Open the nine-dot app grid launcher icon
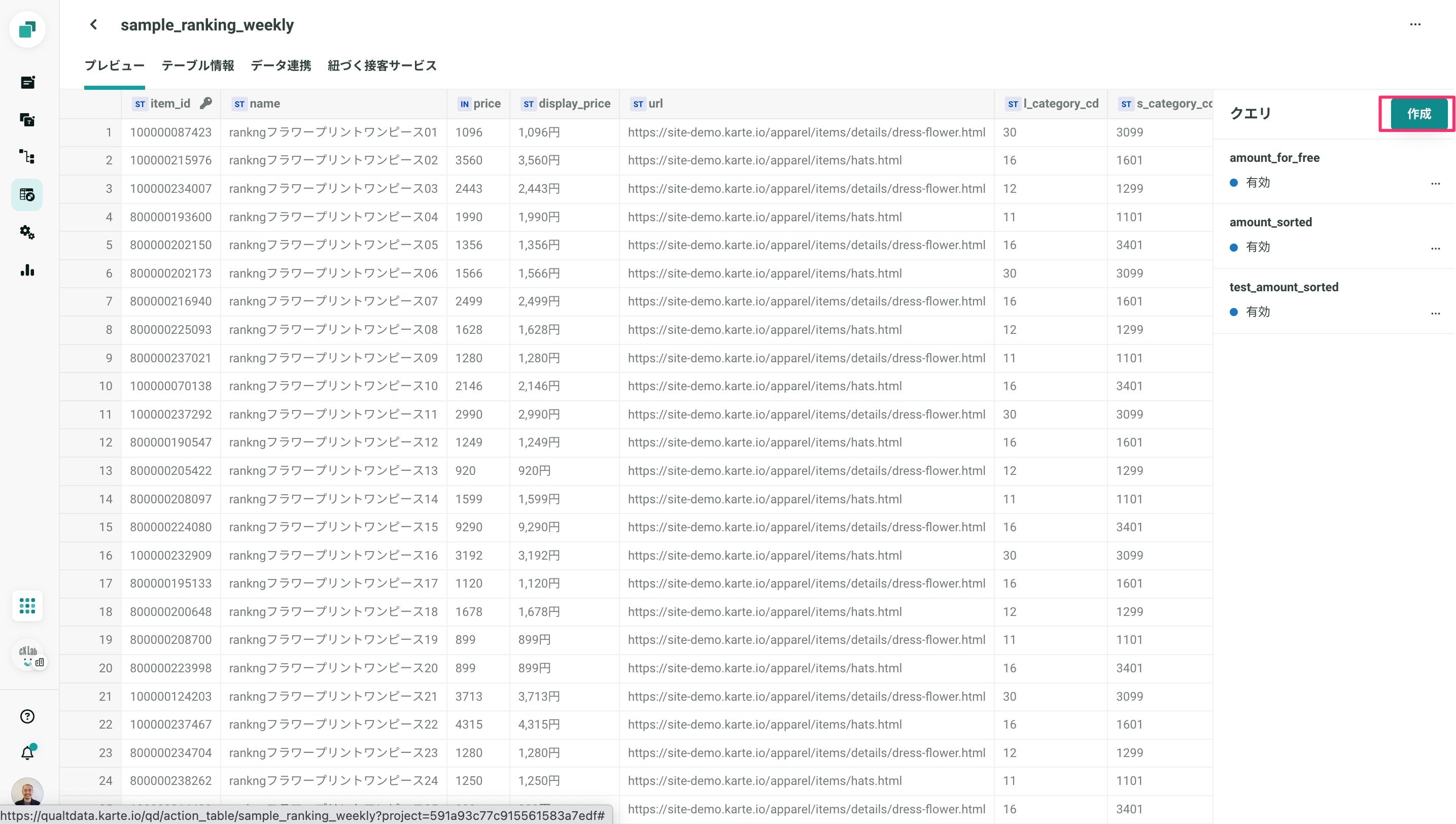Image resolution: width=1456 pixels, height=824 pixels. pos(27,605)
